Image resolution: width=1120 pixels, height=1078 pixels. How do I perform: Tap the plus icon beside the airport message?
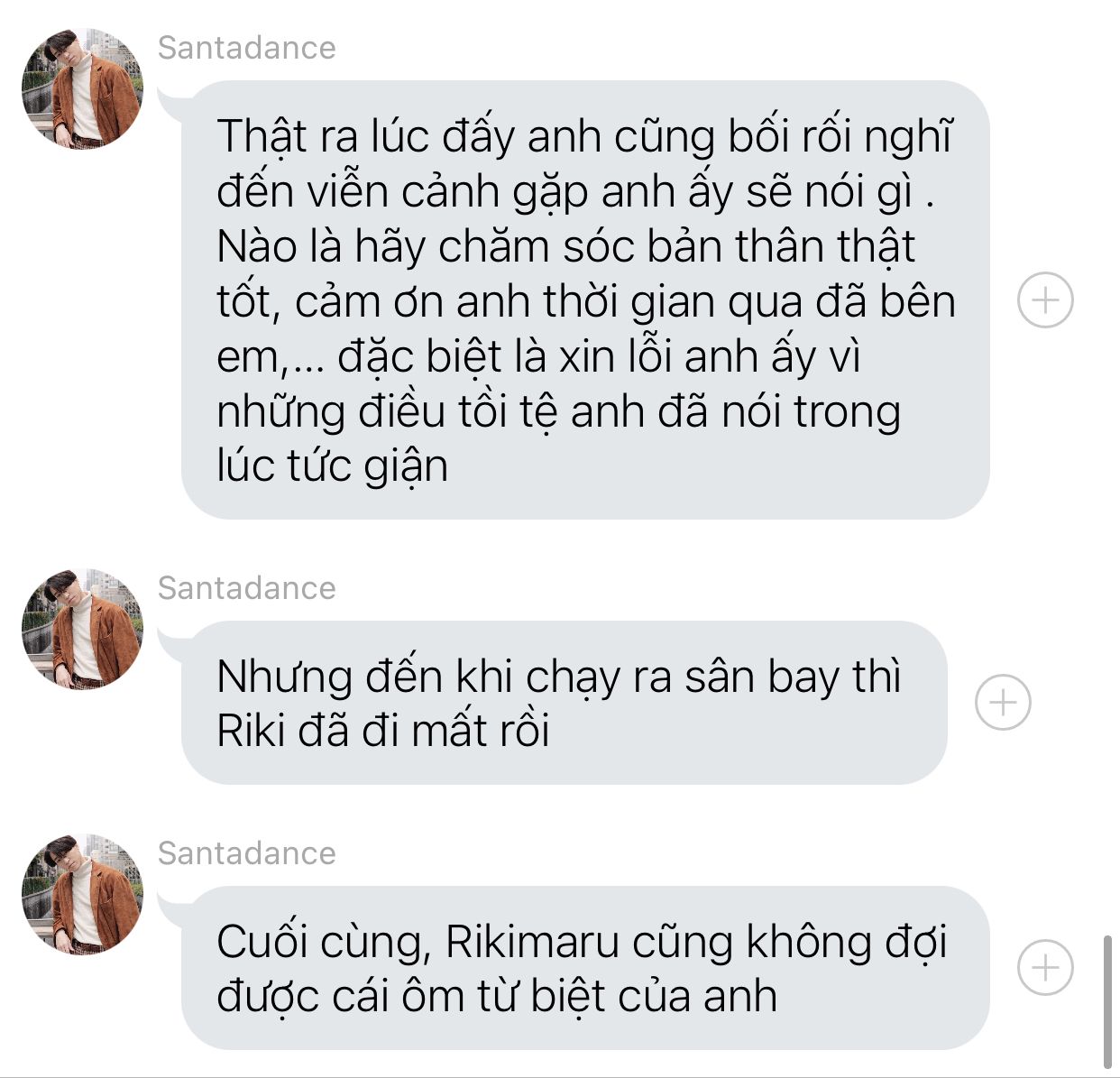click(1003, 702)
